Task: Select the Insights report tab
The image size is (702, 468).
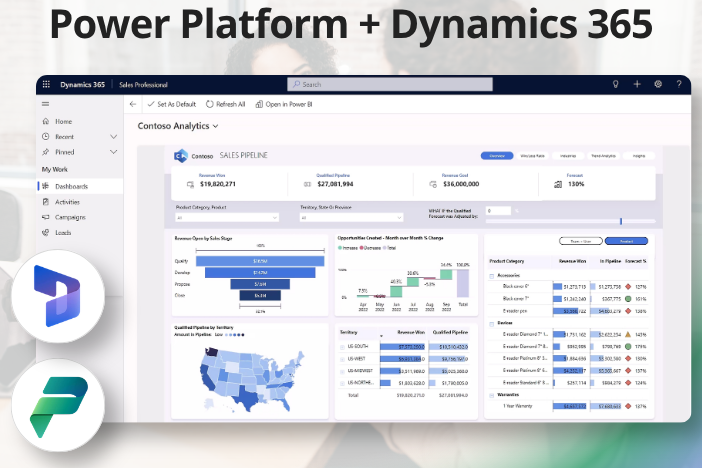Action: (639, 155)
